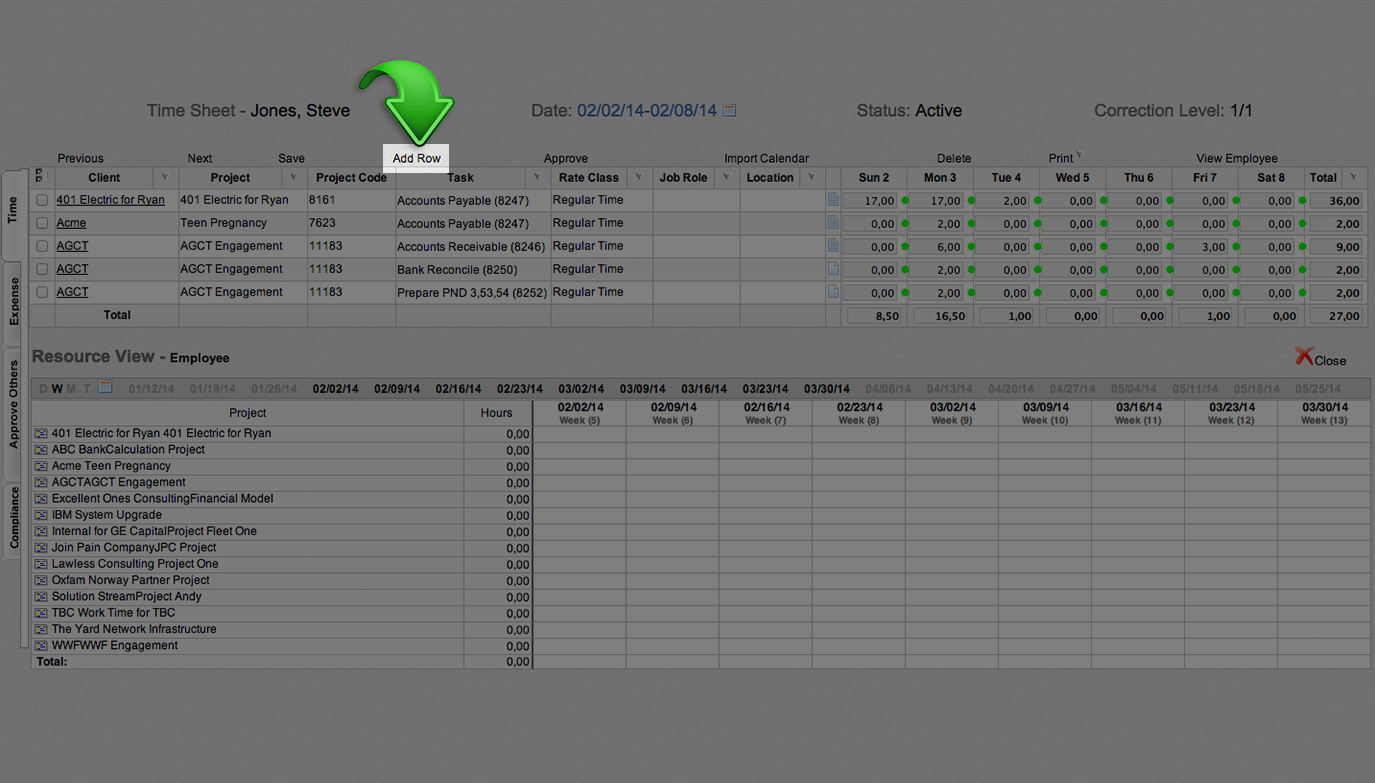Tick the Acme row checkbox
Screen dimensions: 1375x783
(42, 223)
